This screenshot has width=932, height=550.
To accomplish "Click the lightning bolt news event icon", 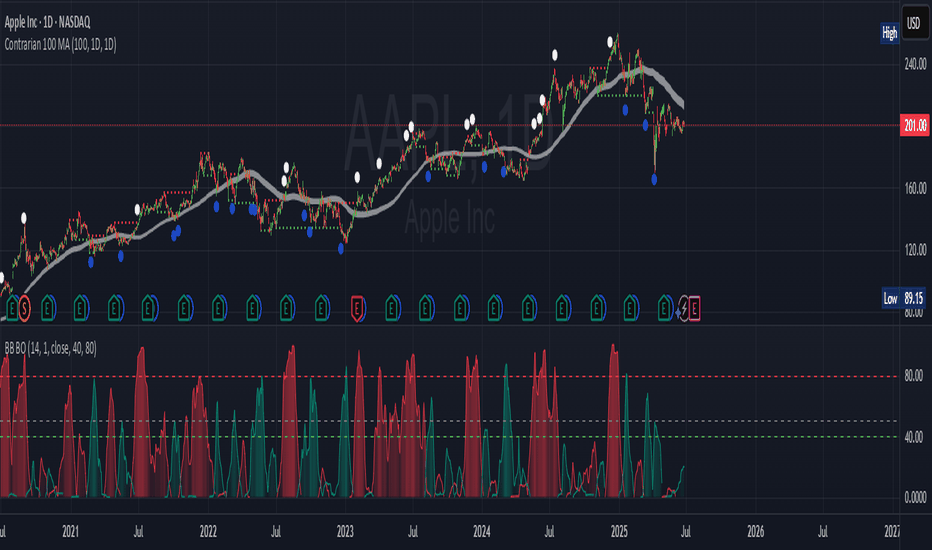I will tap(684, 308).
